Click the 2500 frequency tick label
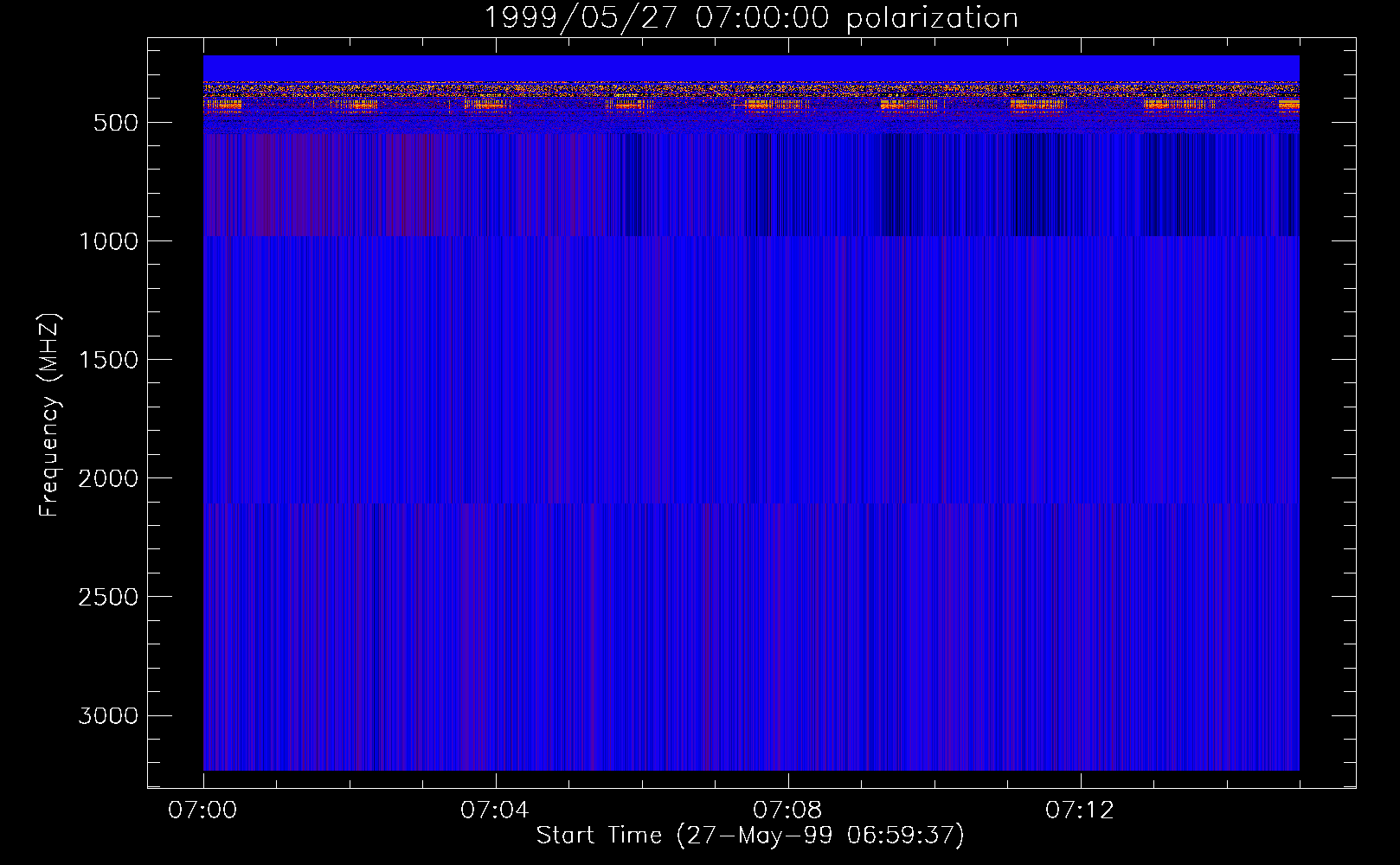Image resolution: width=1400 pixels, height=865 pixels. click(x=108, y=597)
